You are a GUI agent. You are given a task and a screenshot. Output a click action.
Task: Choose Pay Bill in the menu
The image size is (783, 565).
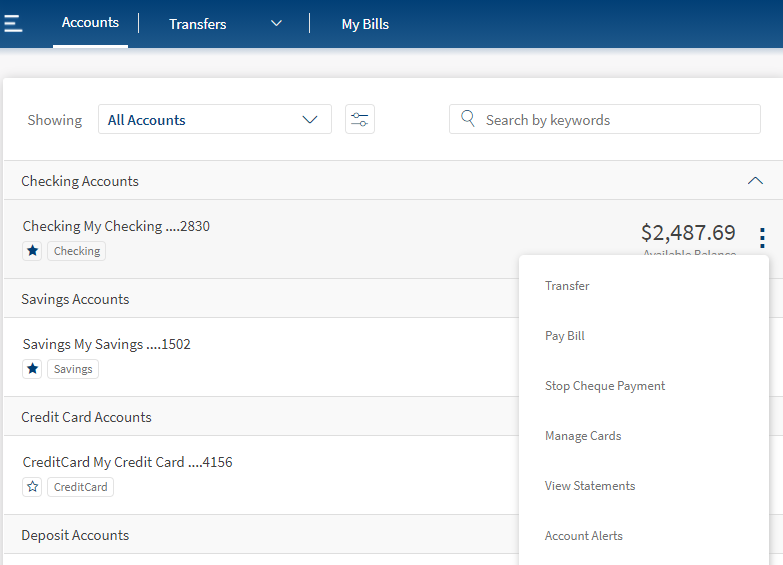pyautogui.click(x=565, y=336)
